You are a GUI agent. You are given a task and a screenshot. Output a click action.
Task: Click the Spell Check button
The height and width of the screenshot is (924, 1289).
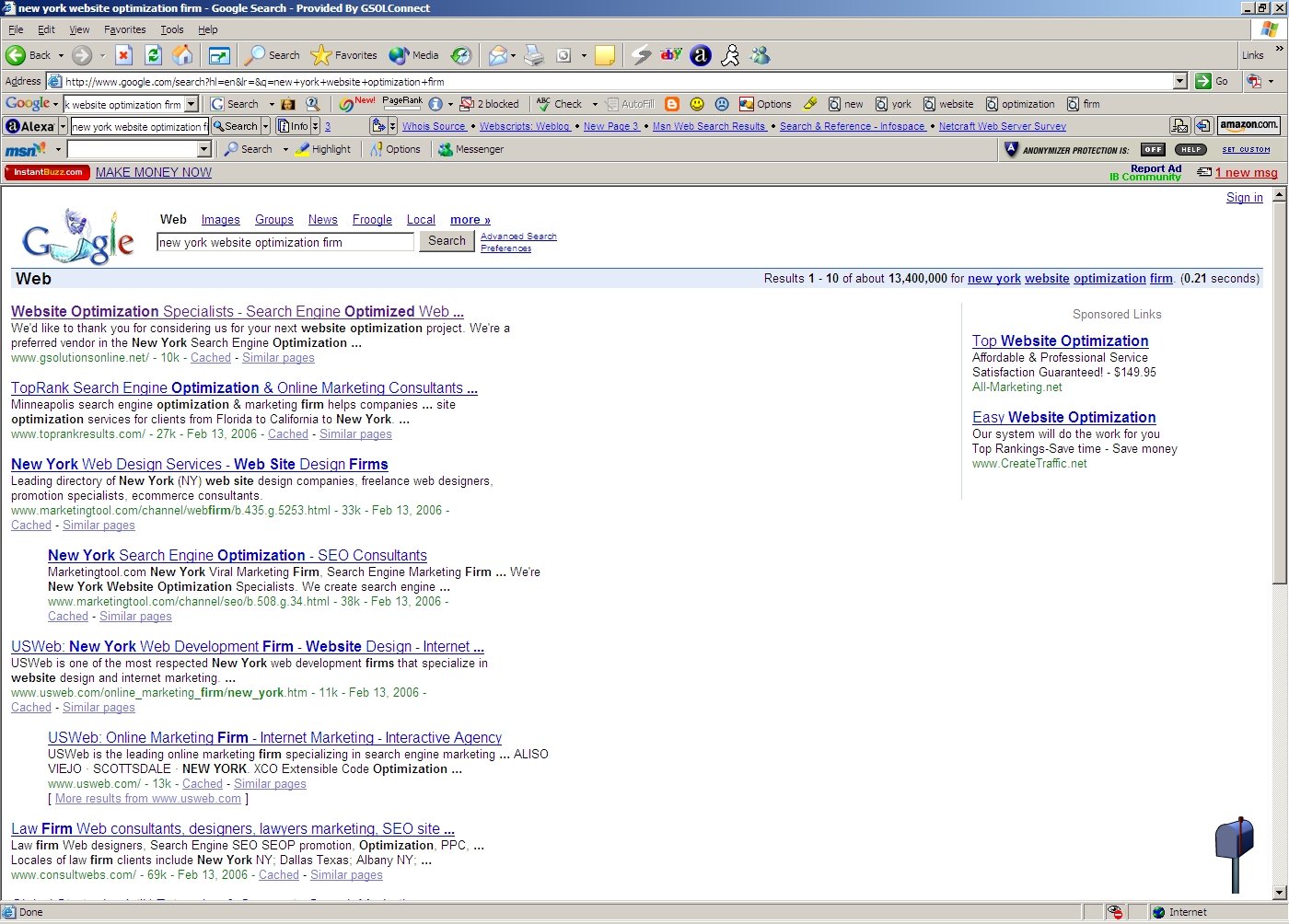tap(560, 104)
